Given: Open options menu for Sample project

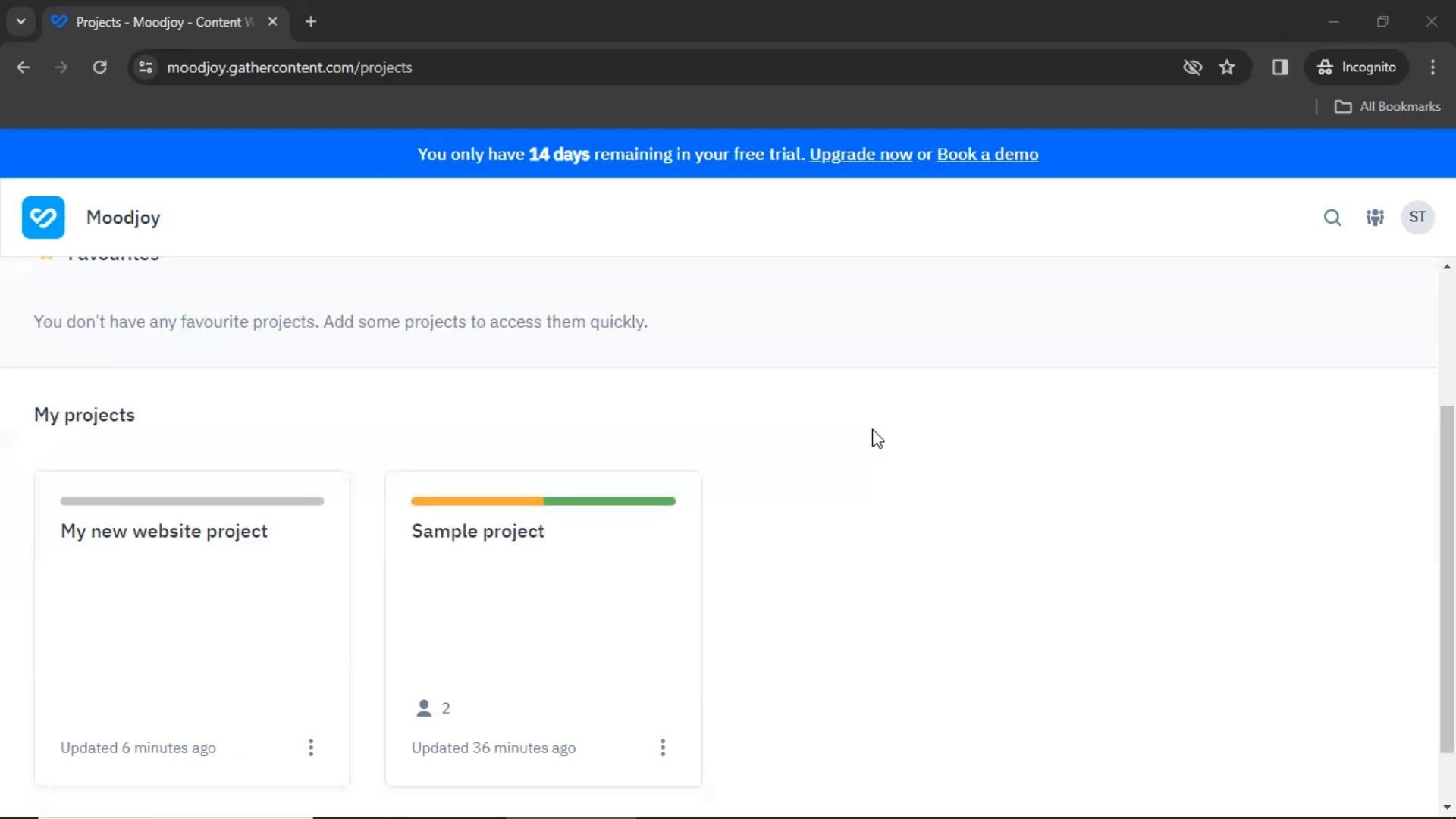Looking at the screenshot, I should tap(663, 748).
